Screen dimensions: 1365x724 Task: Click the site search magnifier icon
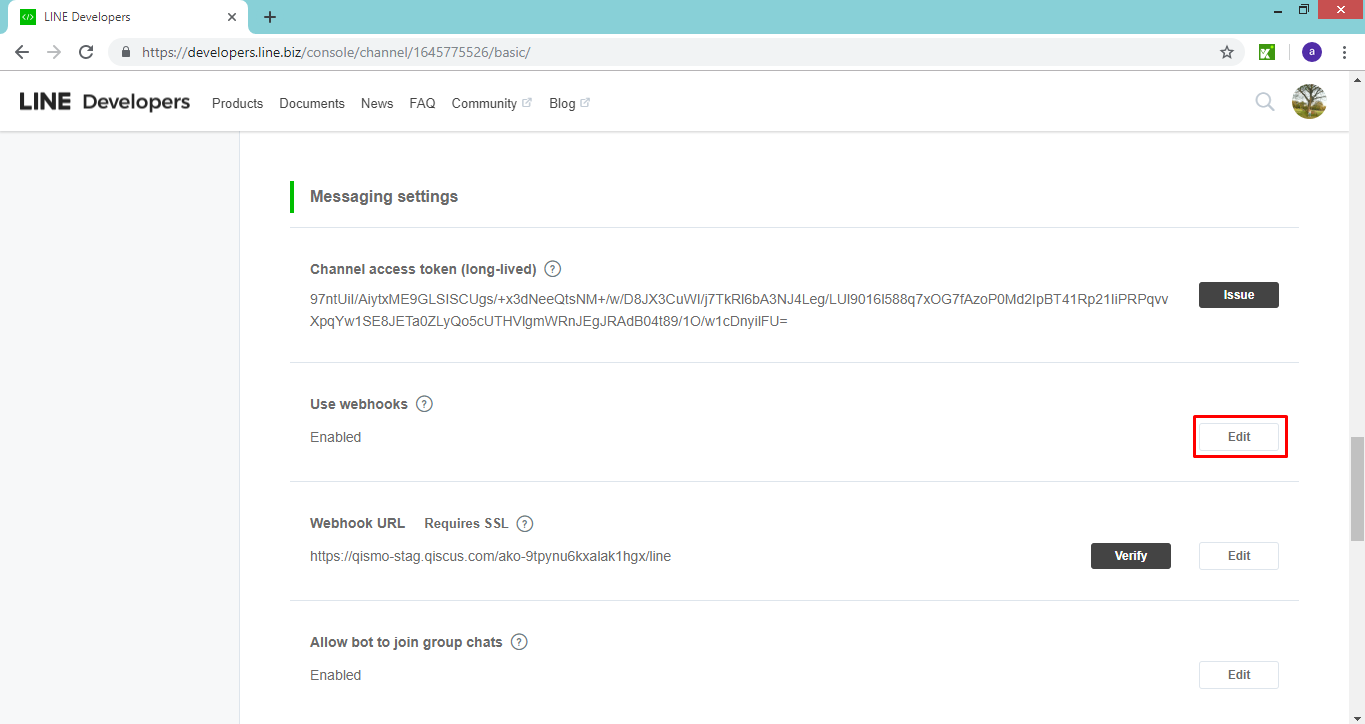(x=1265, y=102)
